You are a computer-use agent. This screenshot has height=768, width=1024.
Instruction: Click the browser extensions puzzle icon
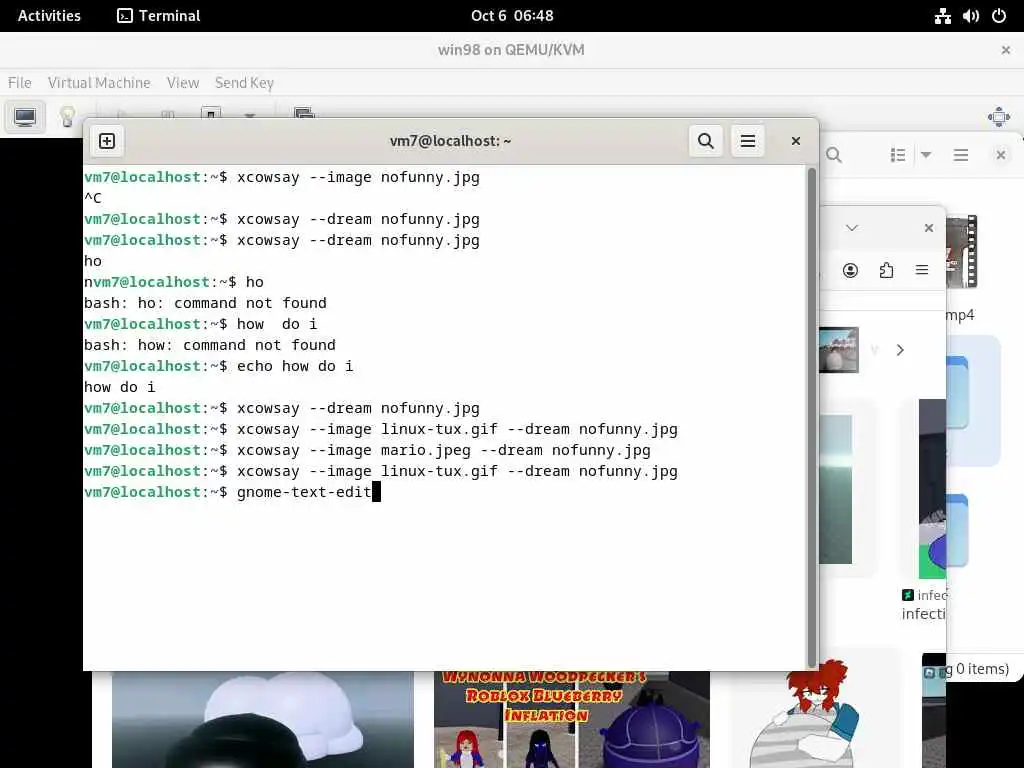point(886,270)
